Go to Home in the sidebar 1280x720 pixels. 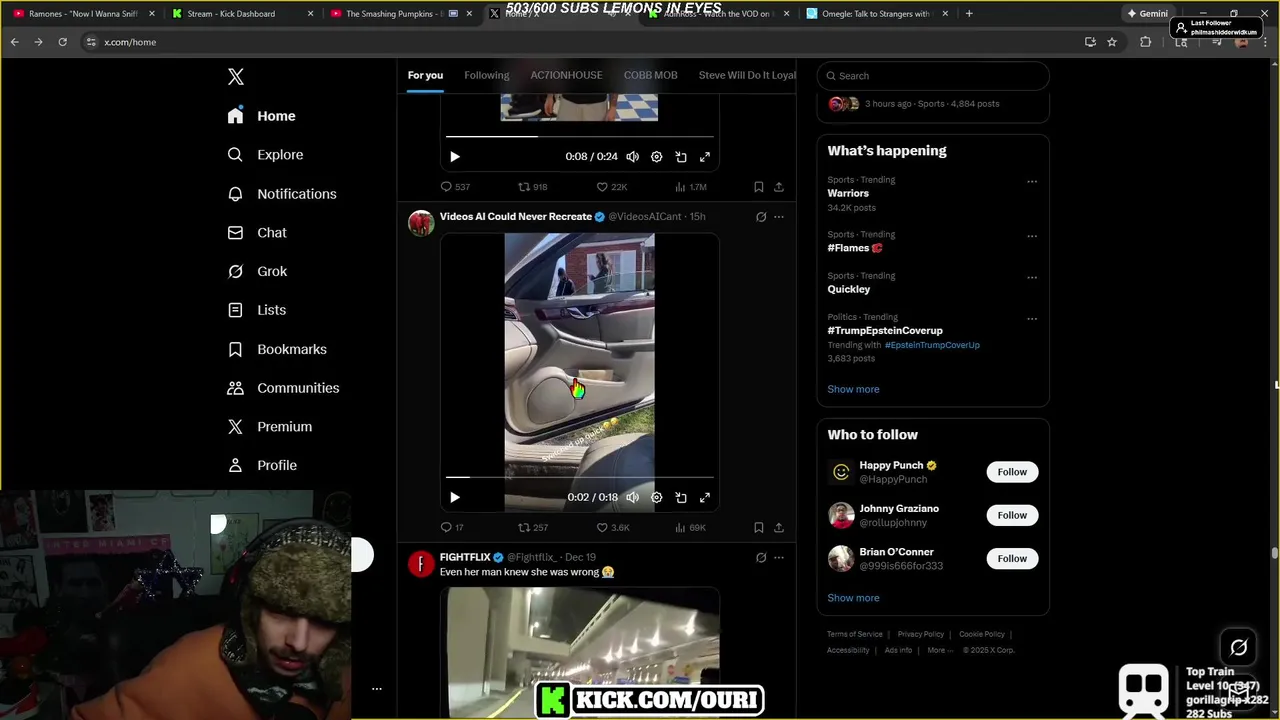pyautogui.click(x=261, y=116)
